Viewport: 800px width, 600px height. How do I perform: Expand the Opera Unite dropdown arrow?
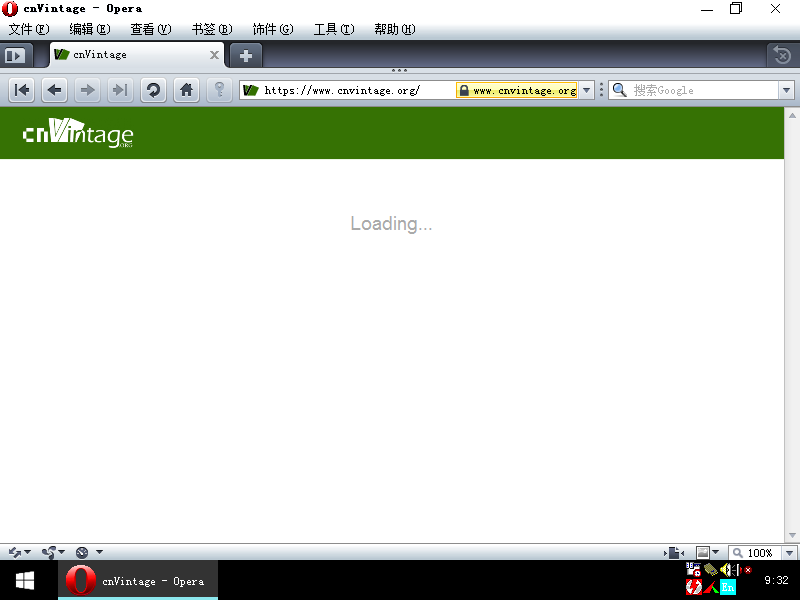(x=61, y=552)
